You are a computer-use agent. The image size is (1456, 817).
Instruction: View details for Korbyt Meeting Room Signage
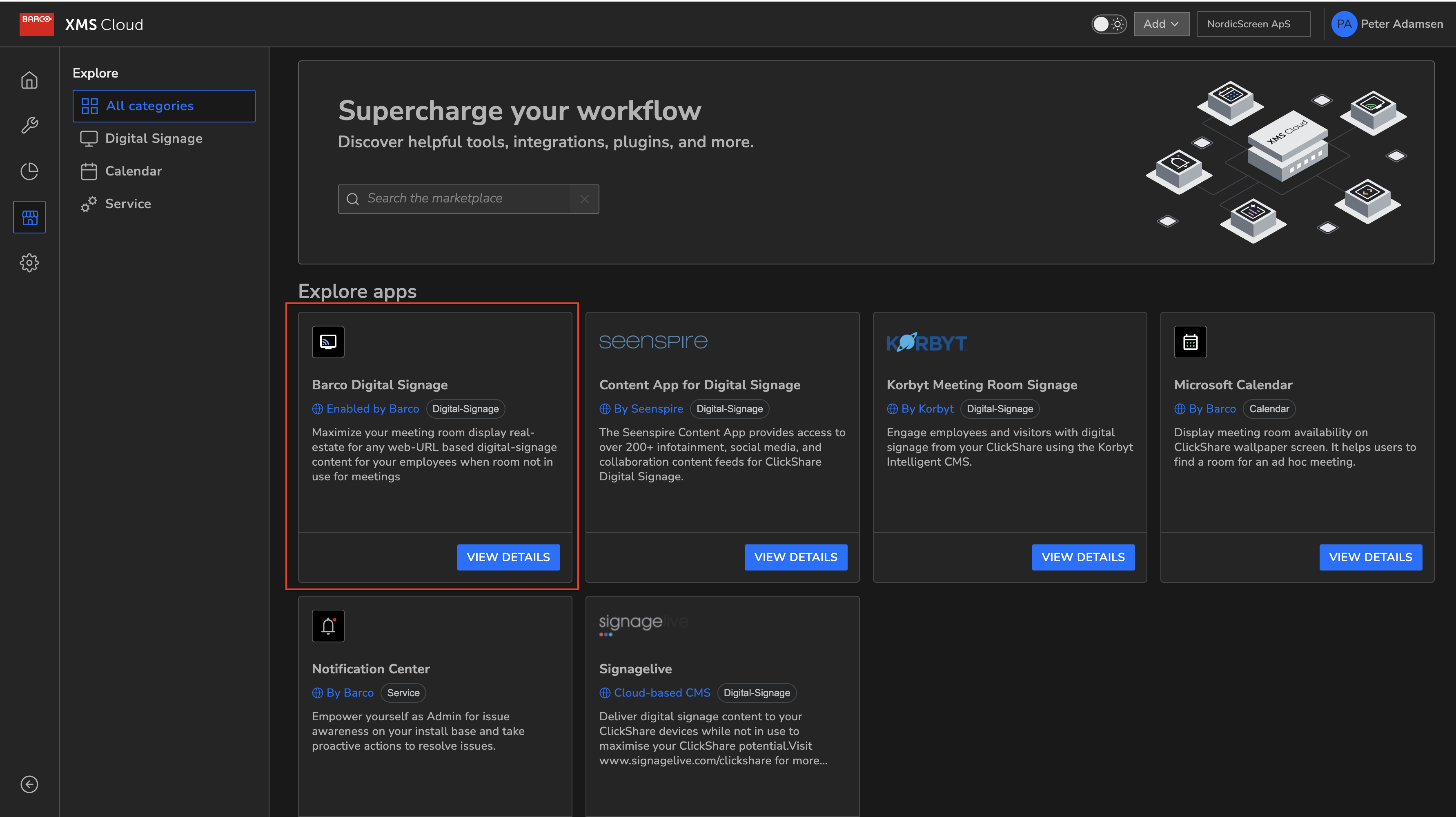coord(1083,557)
